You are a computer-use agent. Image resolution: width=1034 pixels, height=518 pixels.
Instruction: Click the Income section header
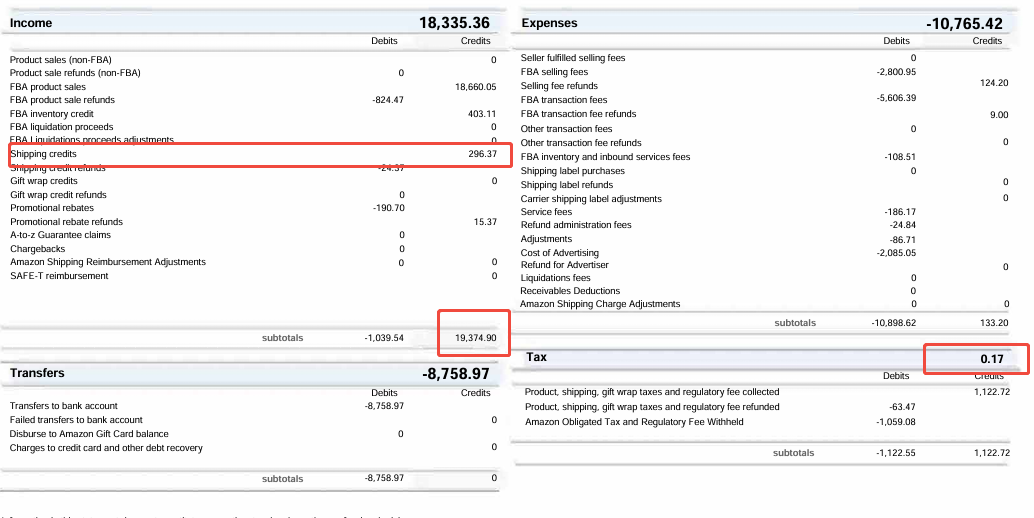31,23
